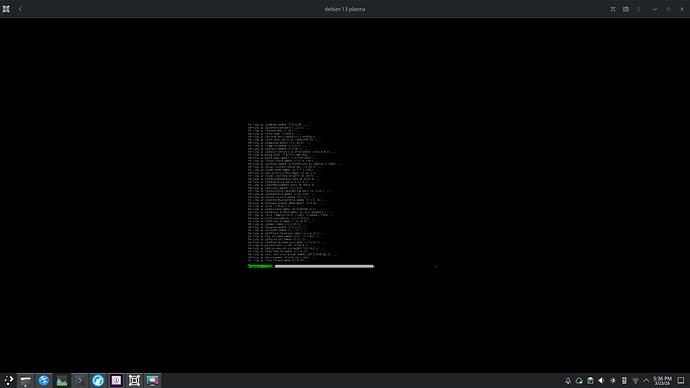Image resolution: width=690 pixels, height=388 pixels.
Task: Maximize the debian 13 plasma window
Action: click(668, 9)
